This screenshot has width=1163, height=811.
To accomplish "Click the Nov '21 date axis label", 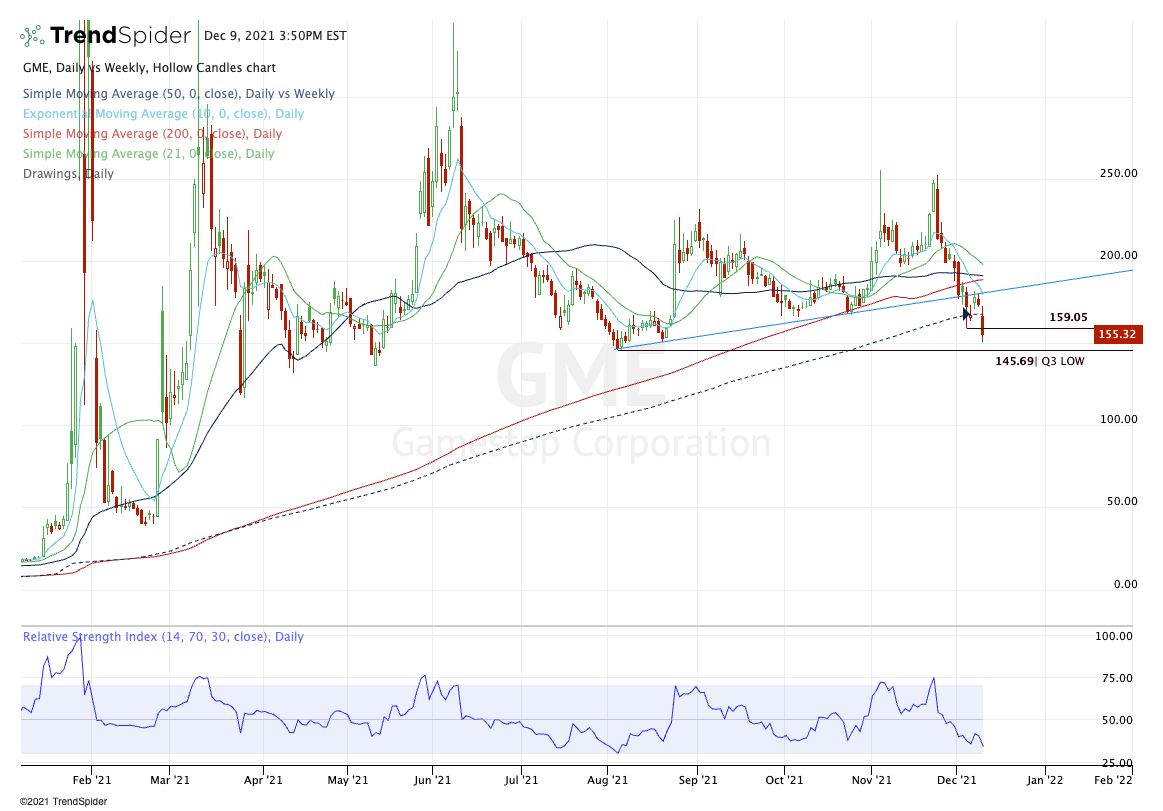I will click(x=872, y=780).
